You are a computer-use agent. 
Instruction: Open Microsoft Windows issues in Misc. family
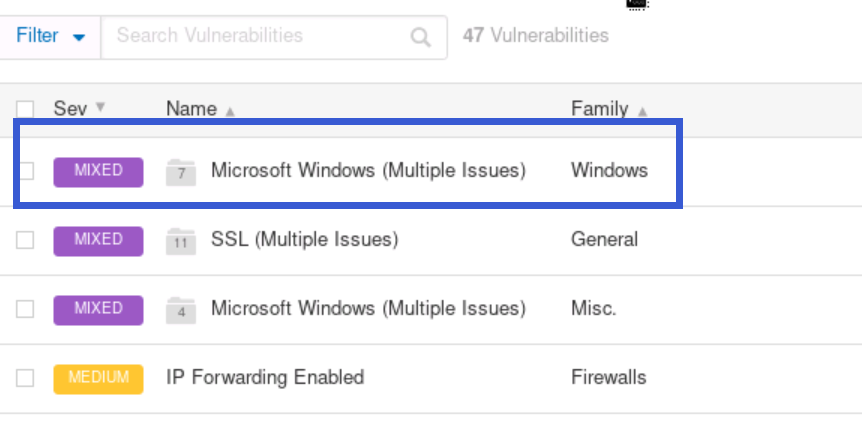(x=368, y=308)
